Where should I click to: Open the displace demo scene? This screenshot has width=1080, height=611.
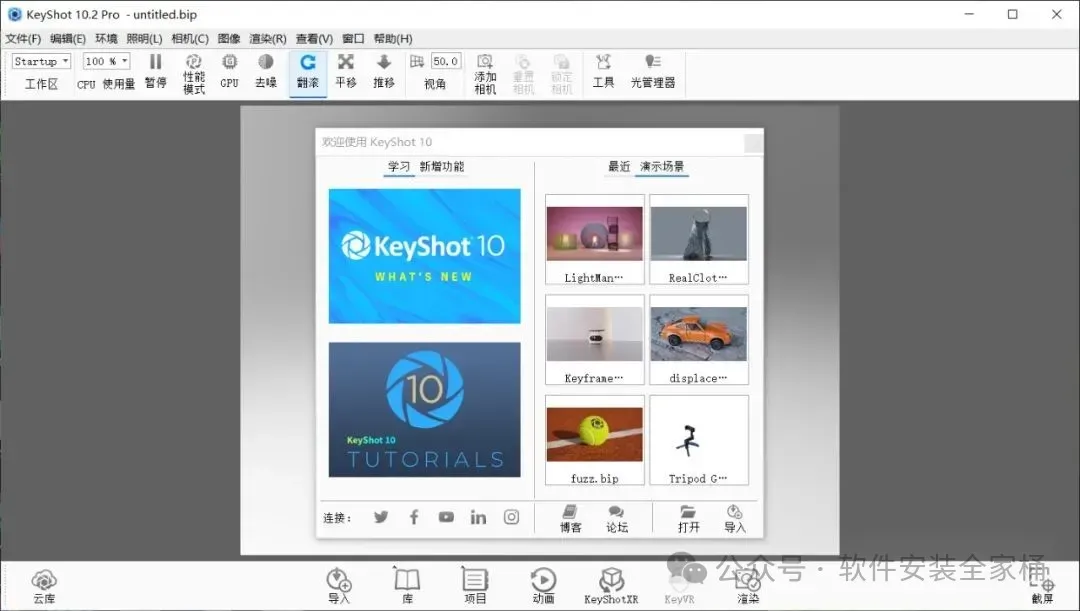(x=698, y=340)
